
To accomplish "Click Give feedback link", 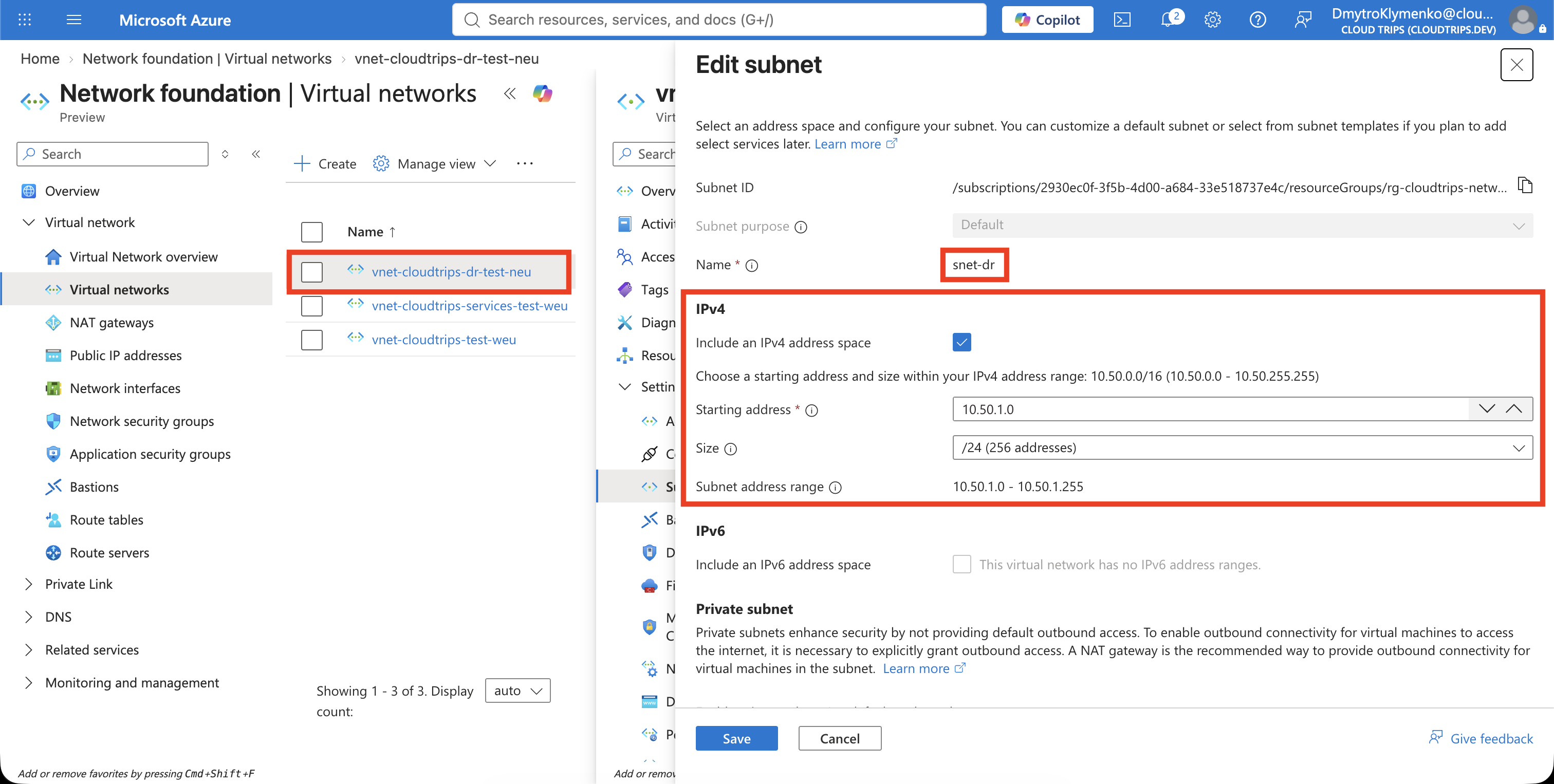I will (1481, 739).
